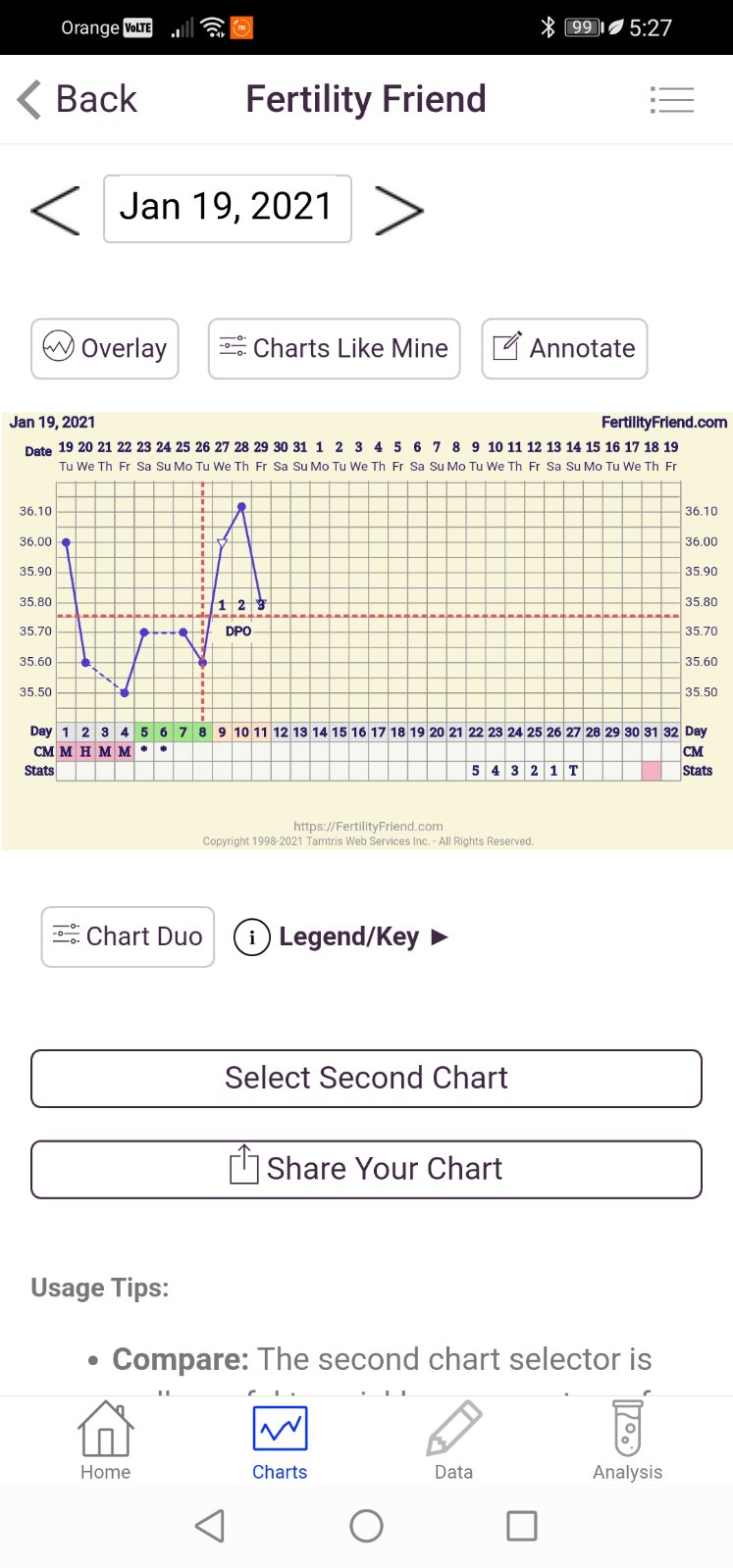Tap the Overlay button
This screenshot has height=1568, width=733.
pos(105,348)
